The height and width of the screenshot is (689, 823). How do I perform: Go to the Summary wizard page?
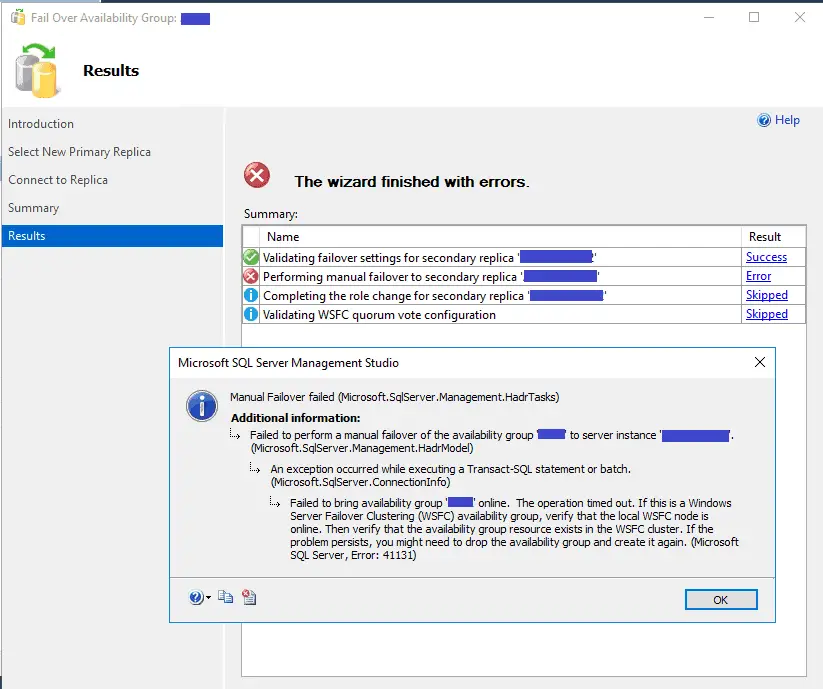34,208
